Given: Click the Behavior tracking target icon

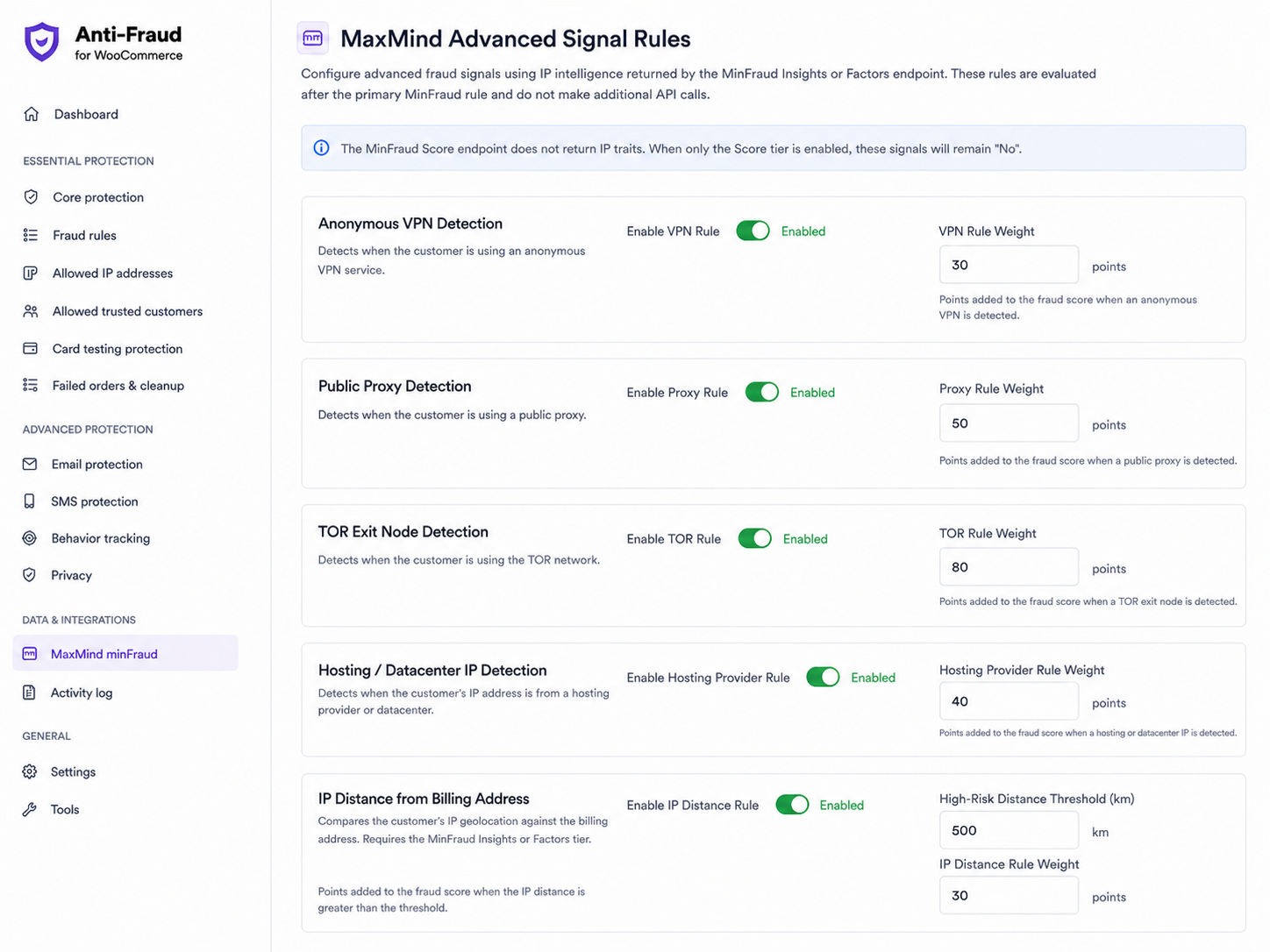Looking at the screenshot, I should 30,538.
